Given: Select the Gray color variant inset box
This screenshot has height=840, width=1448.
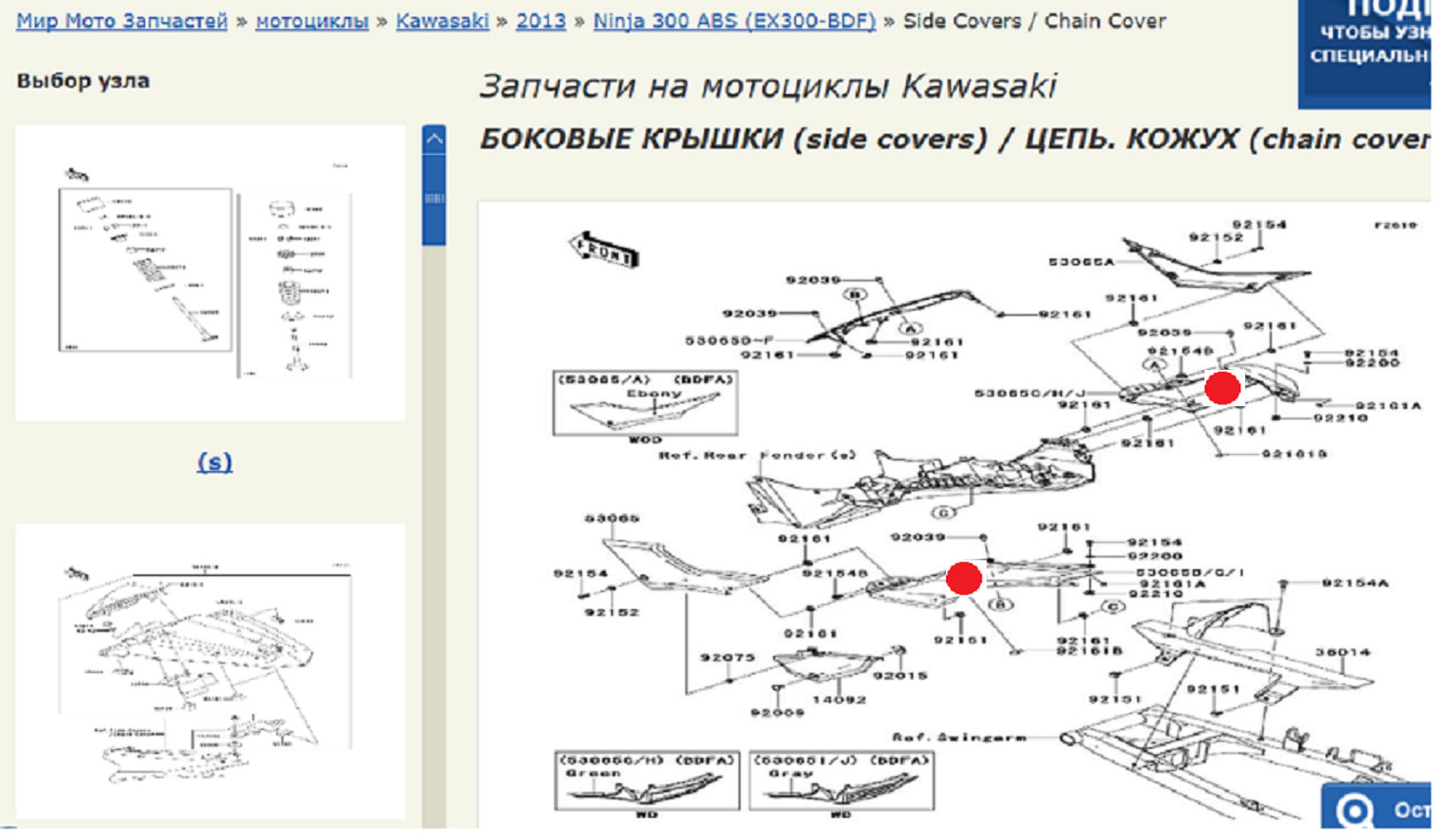Looking at the screenshot, I should (841, 780).
